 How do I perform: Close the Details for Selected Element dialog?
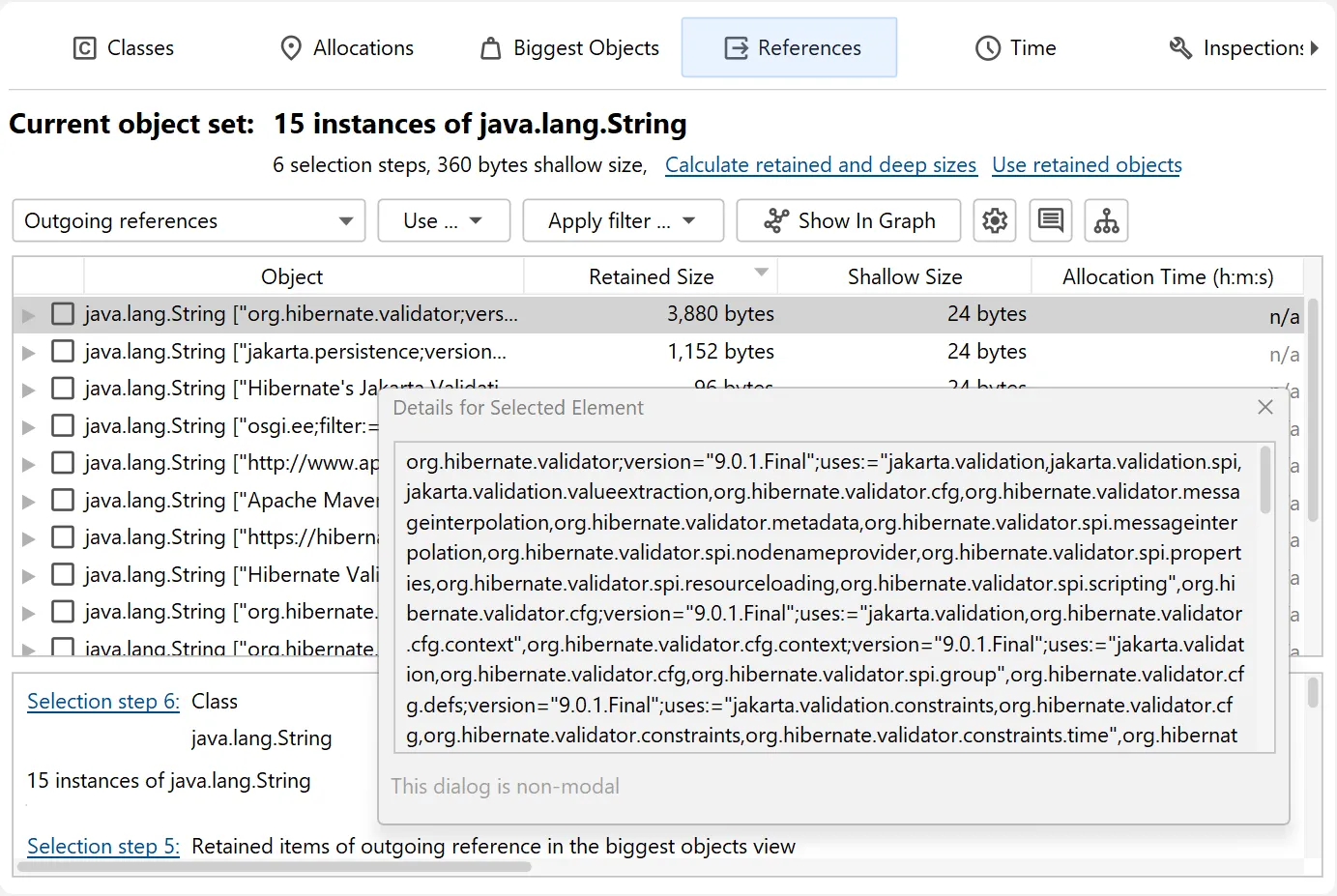(1265, 407)
